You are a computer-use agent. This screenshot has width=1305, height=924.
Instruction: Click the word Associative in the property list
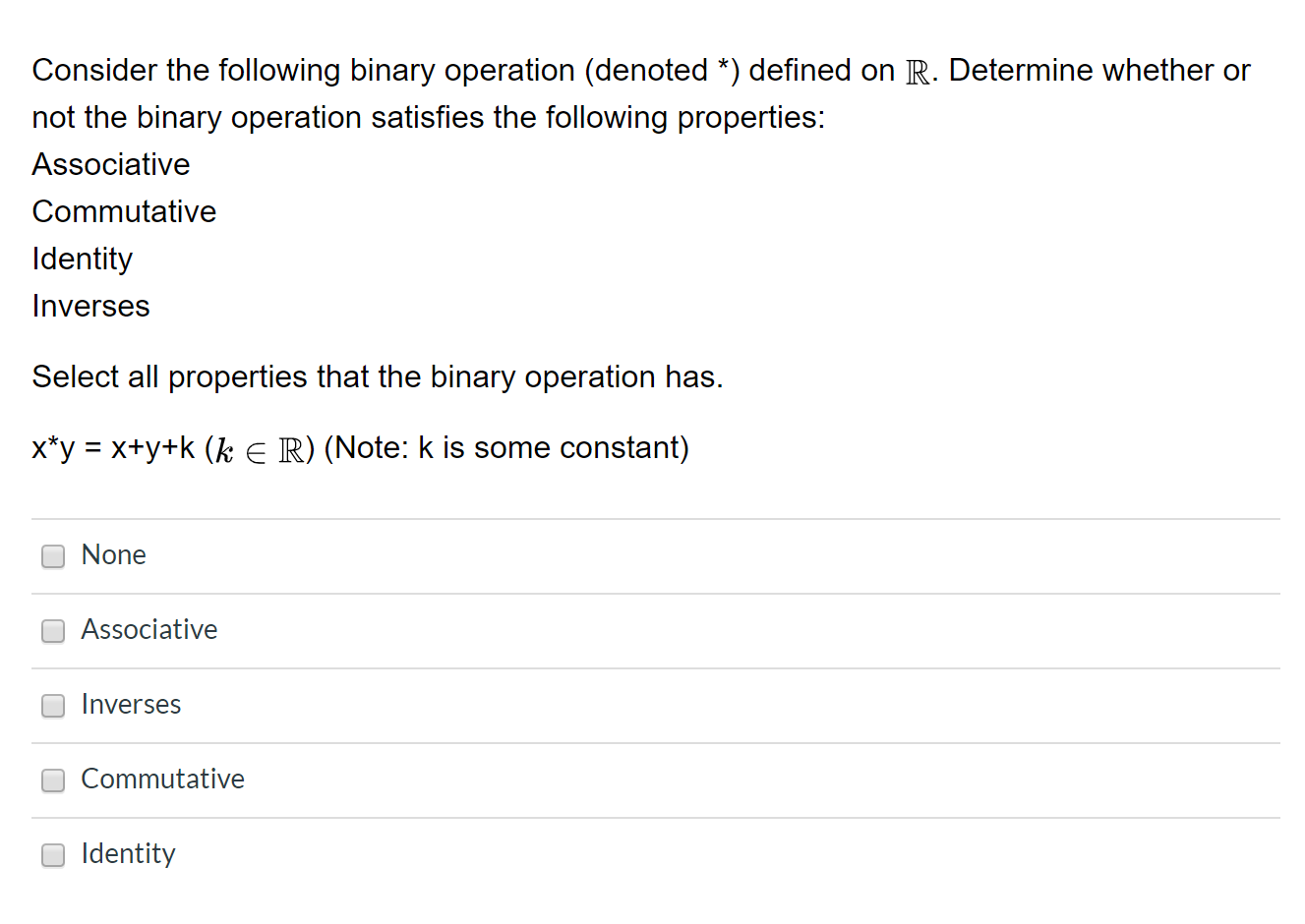coord(110,164)
